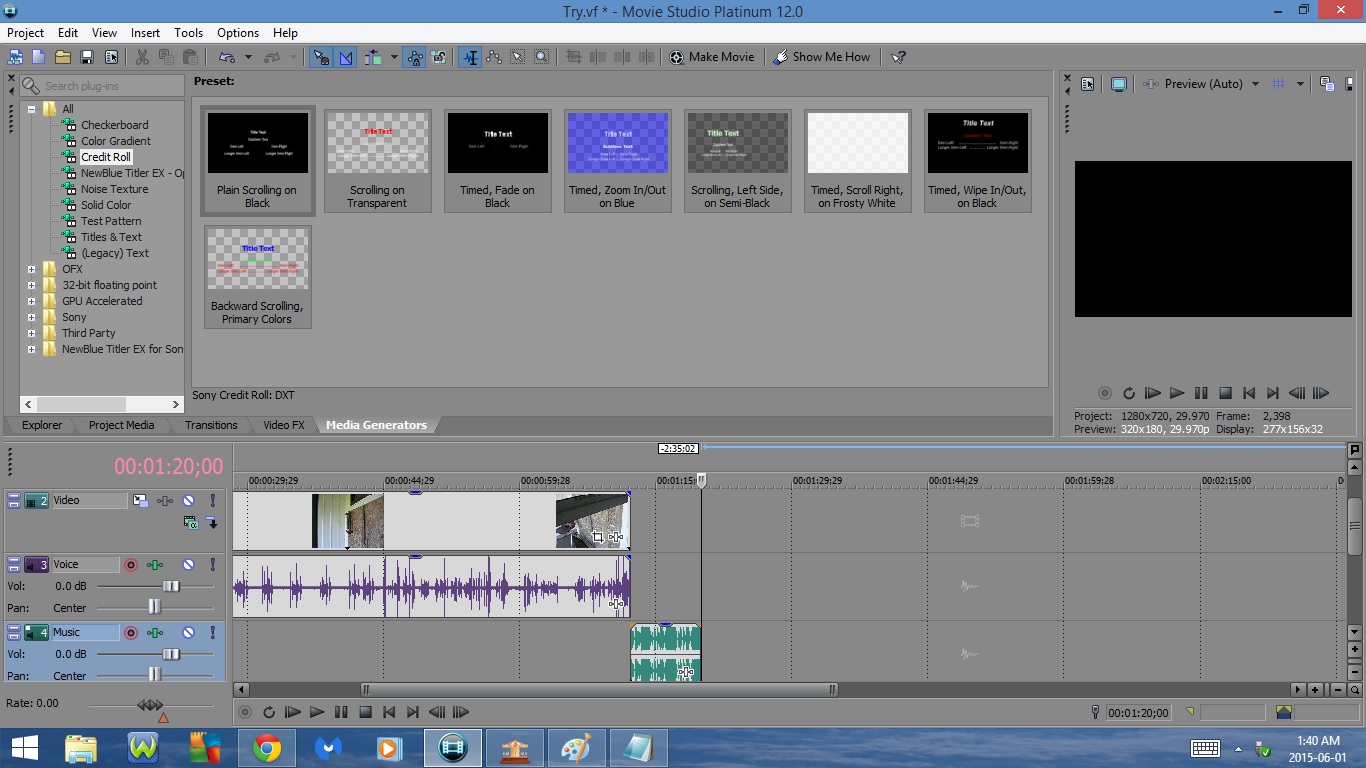This screenshot has width=1366, height=768.
Task: Collapse the All folder in plug-in tree
Action: (32, 109)
